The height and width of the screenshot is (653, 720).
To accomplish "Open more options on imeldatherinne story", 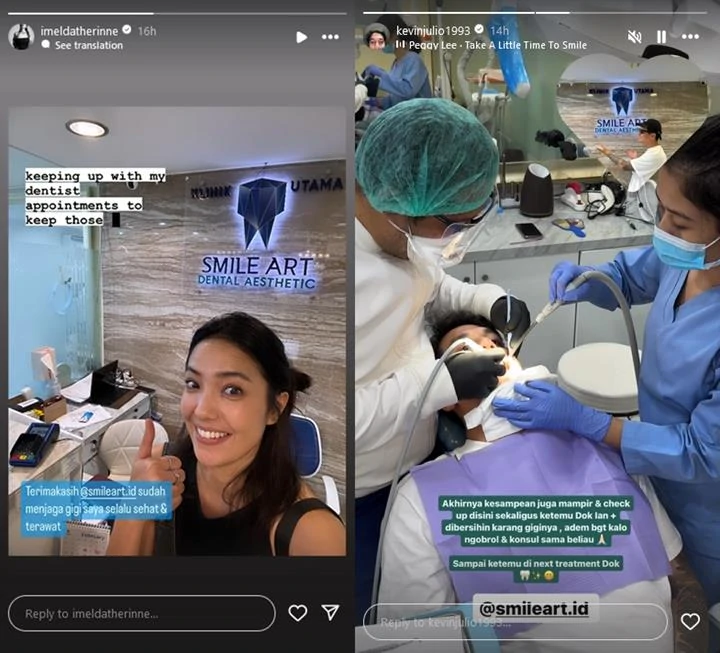I will click(330, 37).
